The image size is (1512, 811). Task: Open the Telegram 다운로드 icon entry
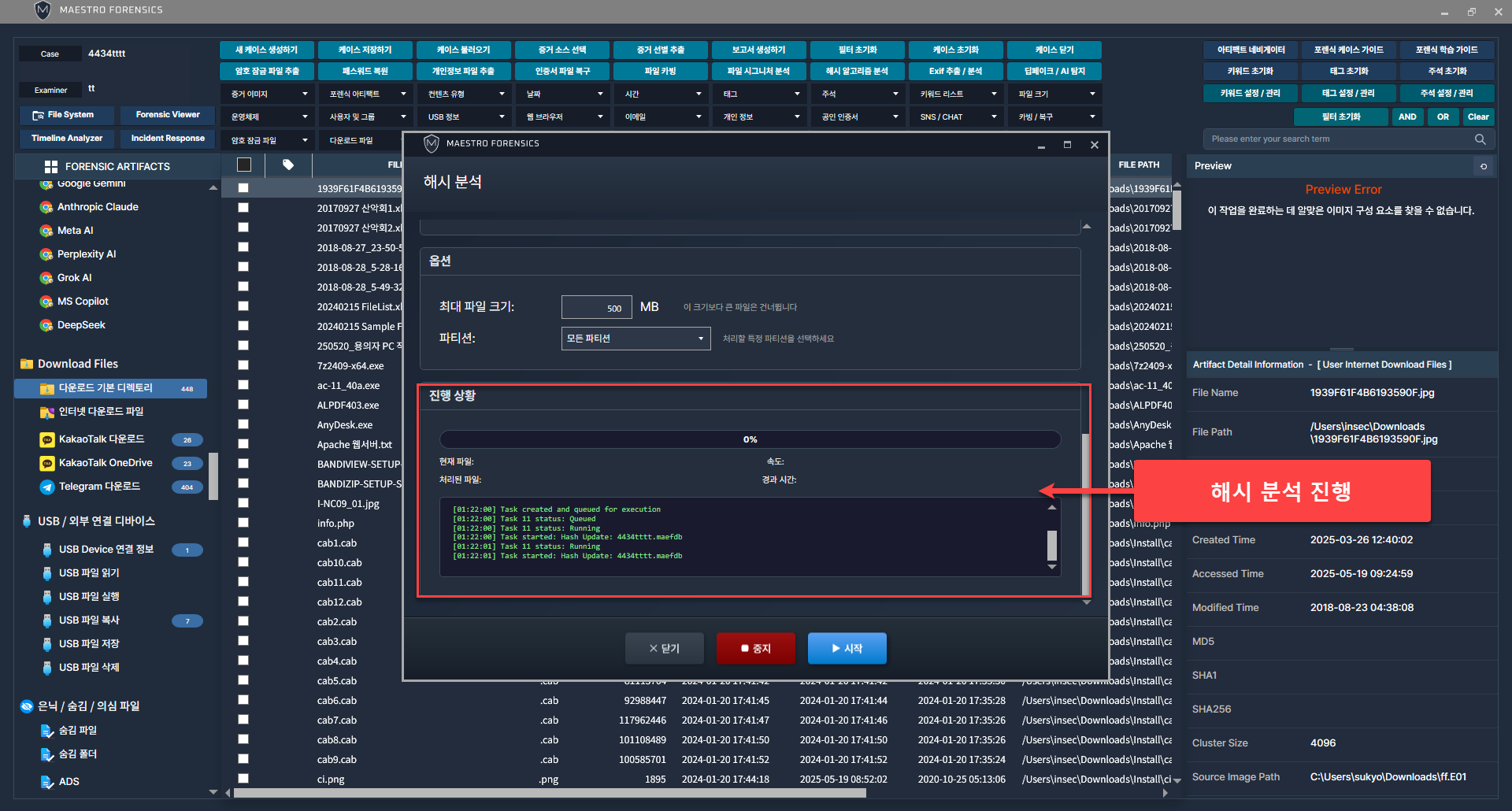[47, 487]
